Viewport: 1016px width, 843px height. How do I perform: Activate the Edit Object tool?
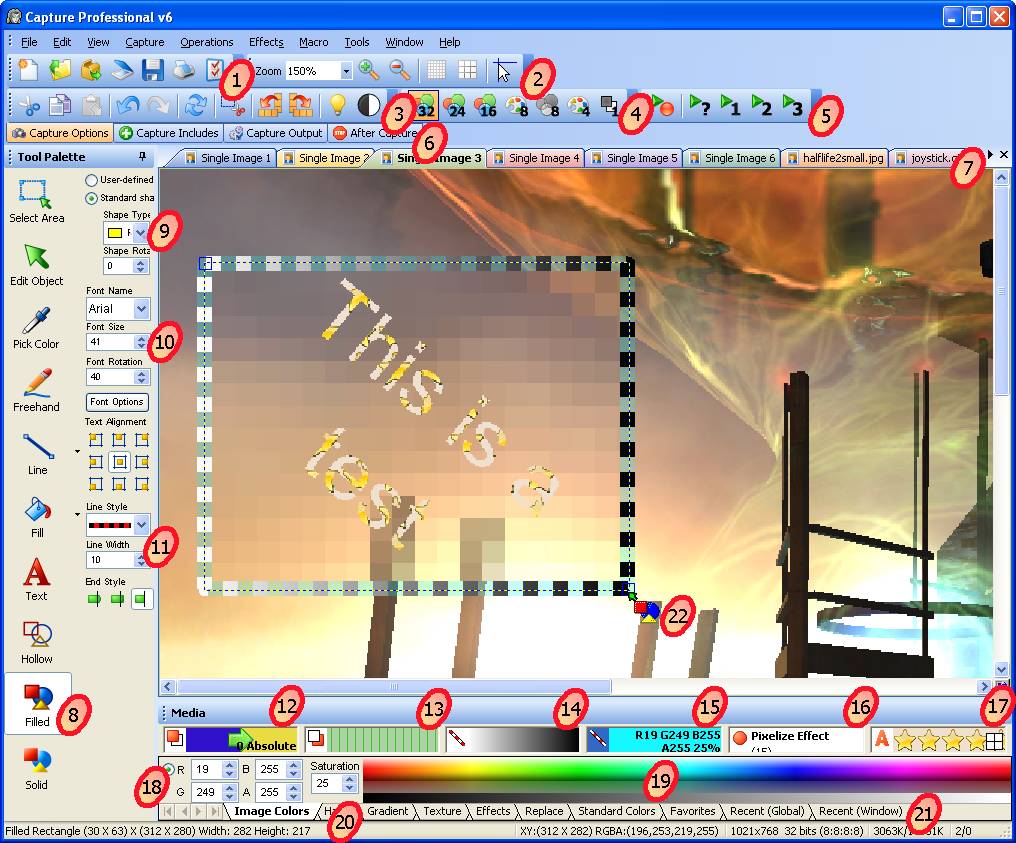[x=36, y=264]
